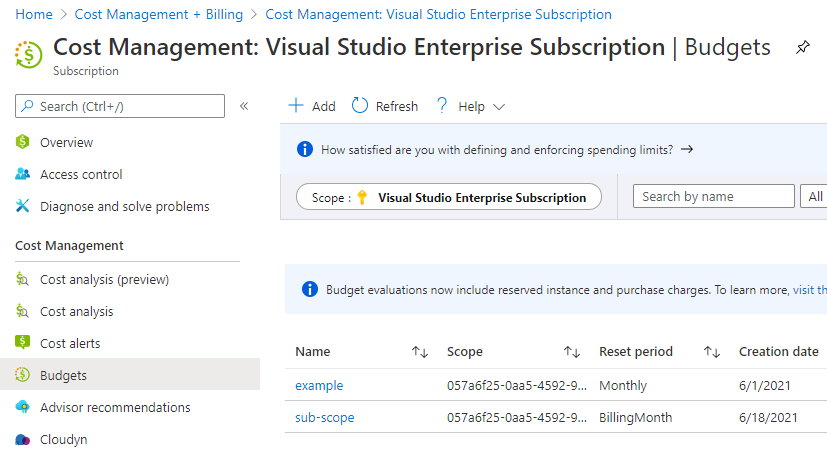Click the key icon in Scope pill

(x=362, y=197)
